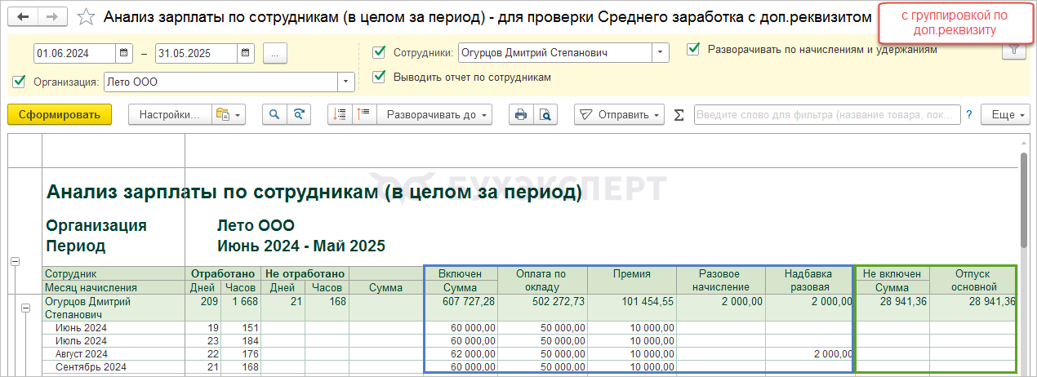The height and width of the screenshot is (377, 1037).
Task: Click Оплата по окладу total 502 272,73
Action: tap(542, 308)
